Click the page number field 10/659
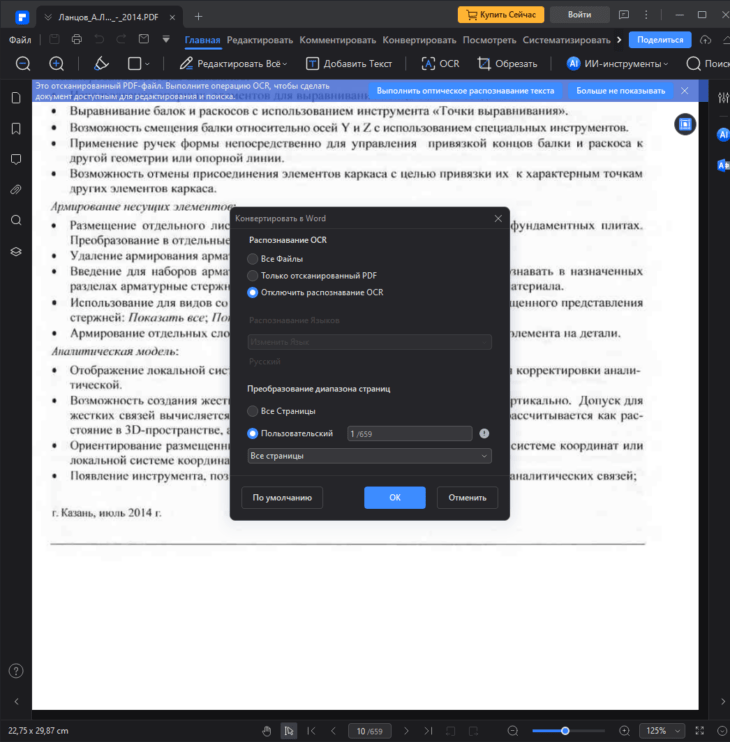Image resolution: width=730 pixels, height=742 pixels. coord(369,731)
